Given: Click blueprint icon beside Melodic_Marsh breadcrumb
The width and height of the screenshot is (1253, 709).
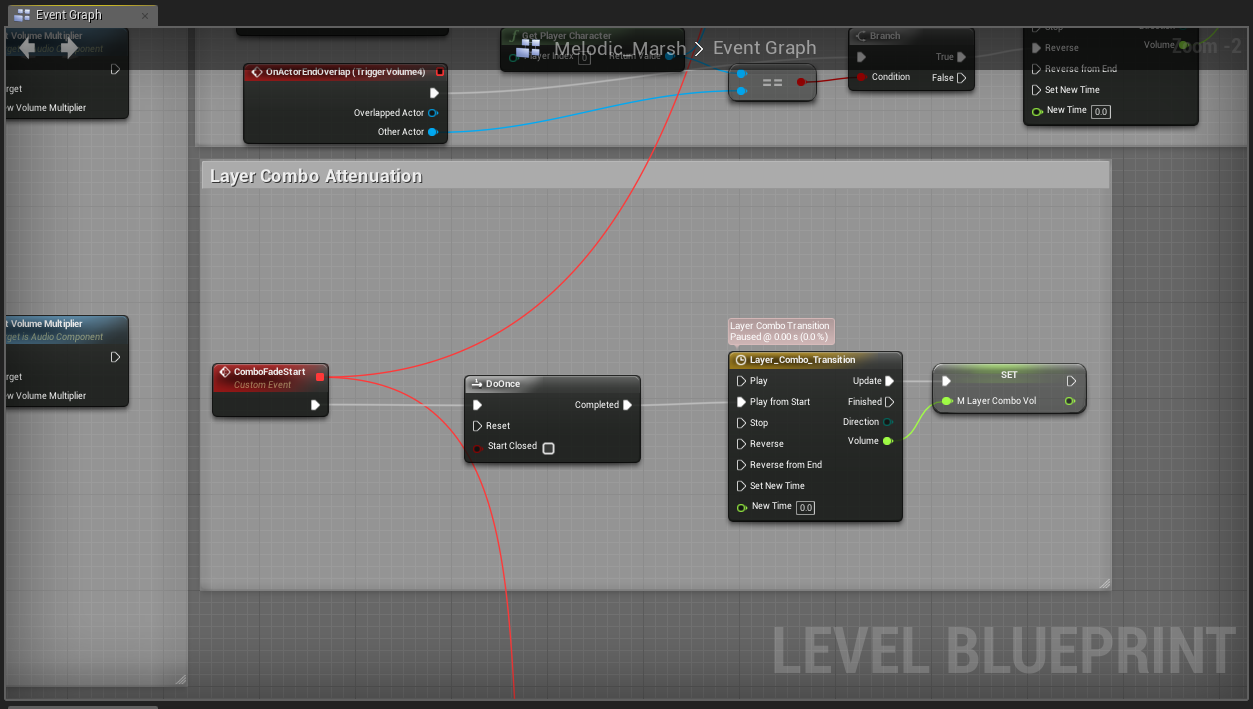Looking at the screenshot, I should [x=528, y=48].
